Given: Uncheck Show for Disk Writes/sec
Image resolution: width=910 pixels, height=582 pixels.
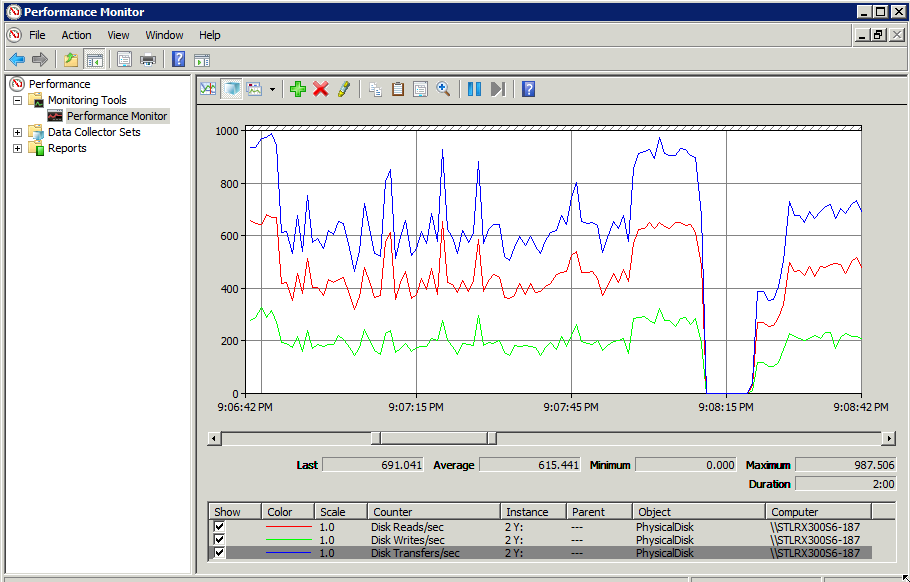Looking at the screenshot, I should tap(219, 540).
